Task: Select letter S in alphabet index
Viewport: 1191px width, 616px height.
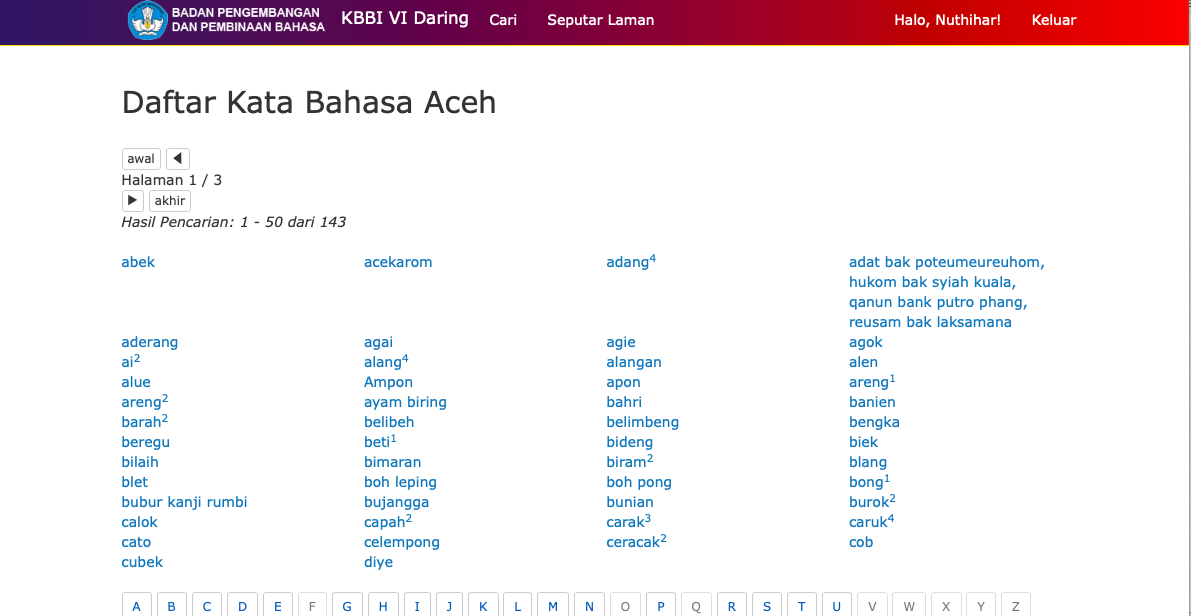Action: [x=767, y=606]
